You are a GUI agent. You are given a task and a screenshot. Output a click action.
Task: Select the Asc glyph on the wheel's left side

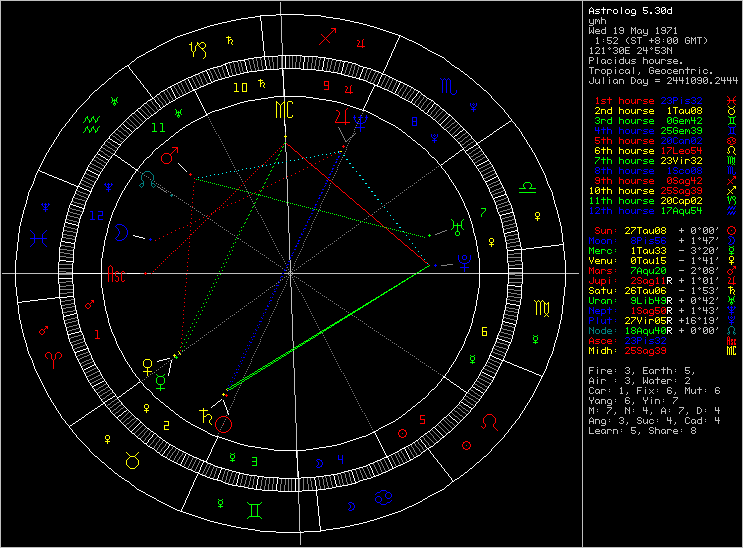click(117, 275)
